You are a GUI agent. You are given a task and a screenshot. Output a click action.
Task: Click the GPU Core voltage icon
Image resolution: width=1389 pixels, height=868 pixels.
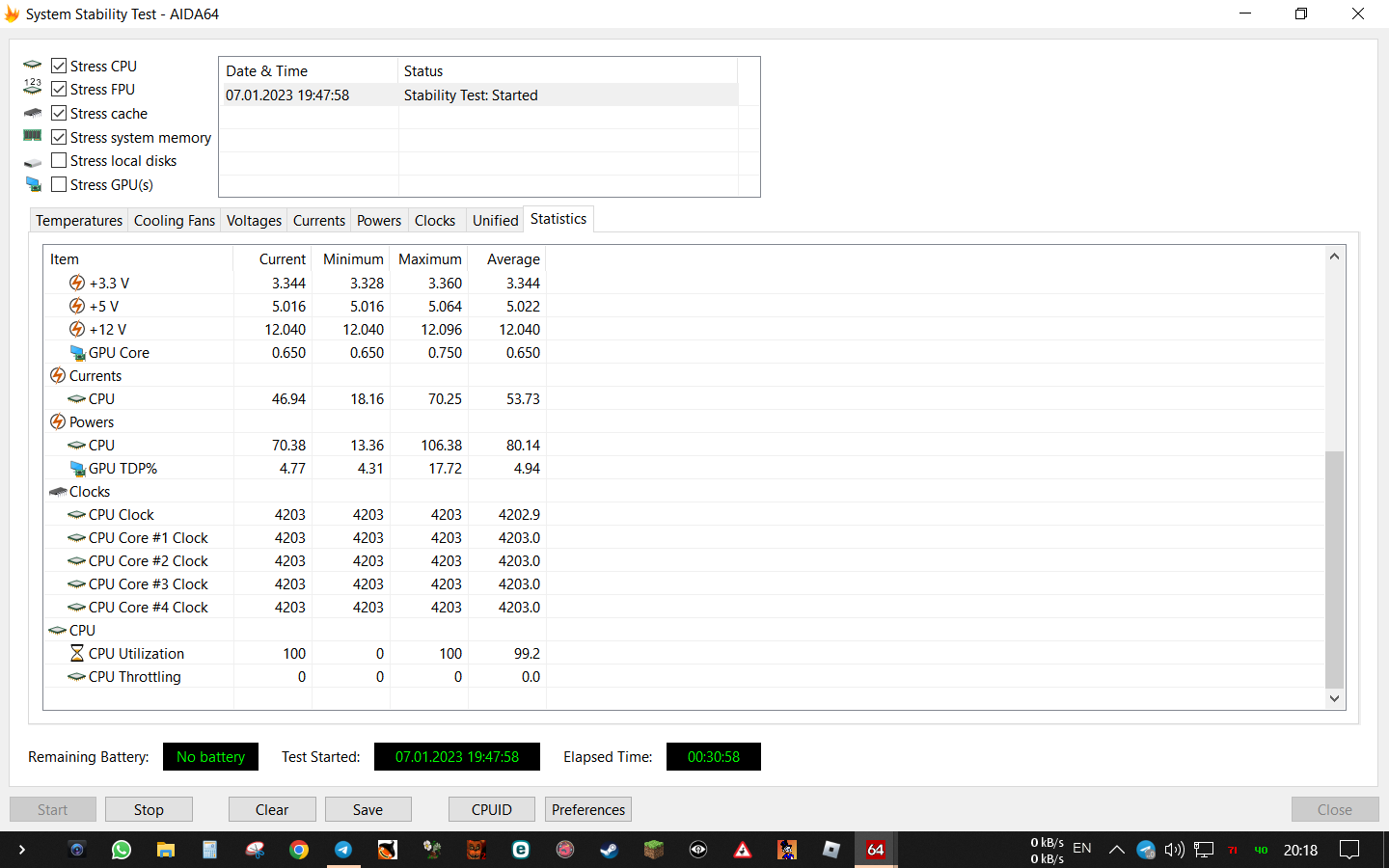pos(77,353)
